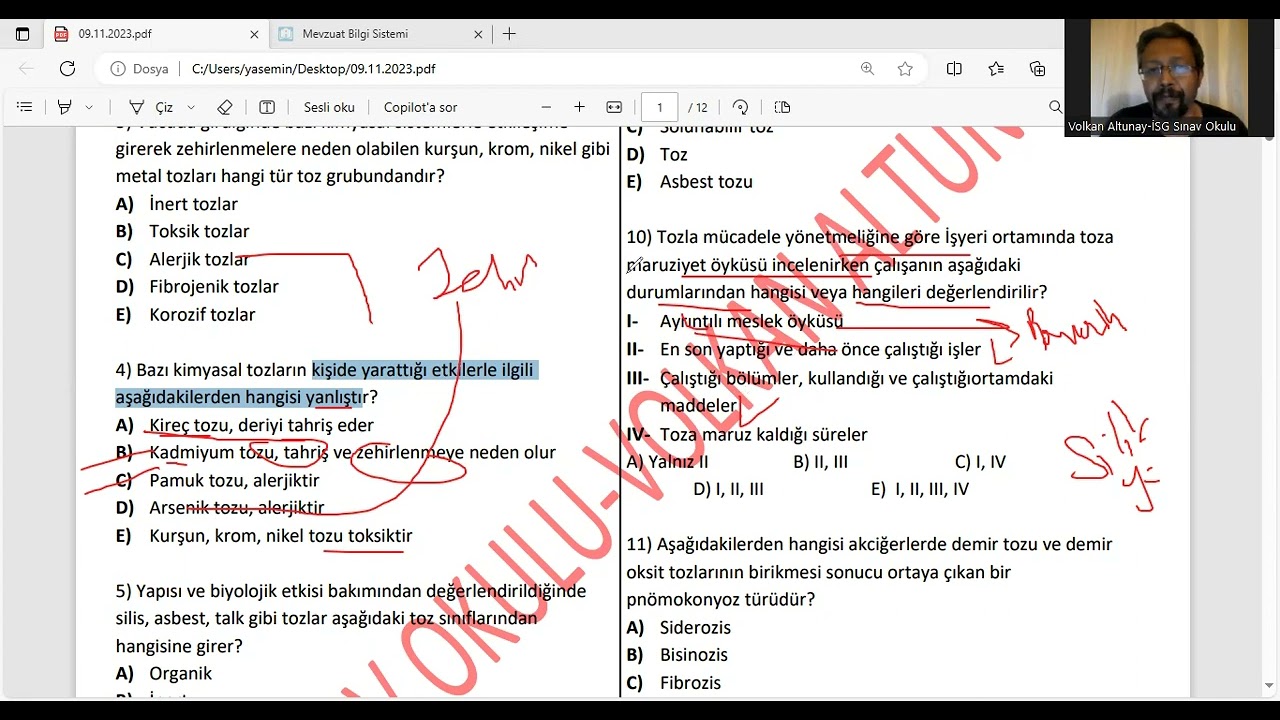
Task: Click 'Kurşun, krom, nikel tozu toksiktir'
Action: (280, 536)
